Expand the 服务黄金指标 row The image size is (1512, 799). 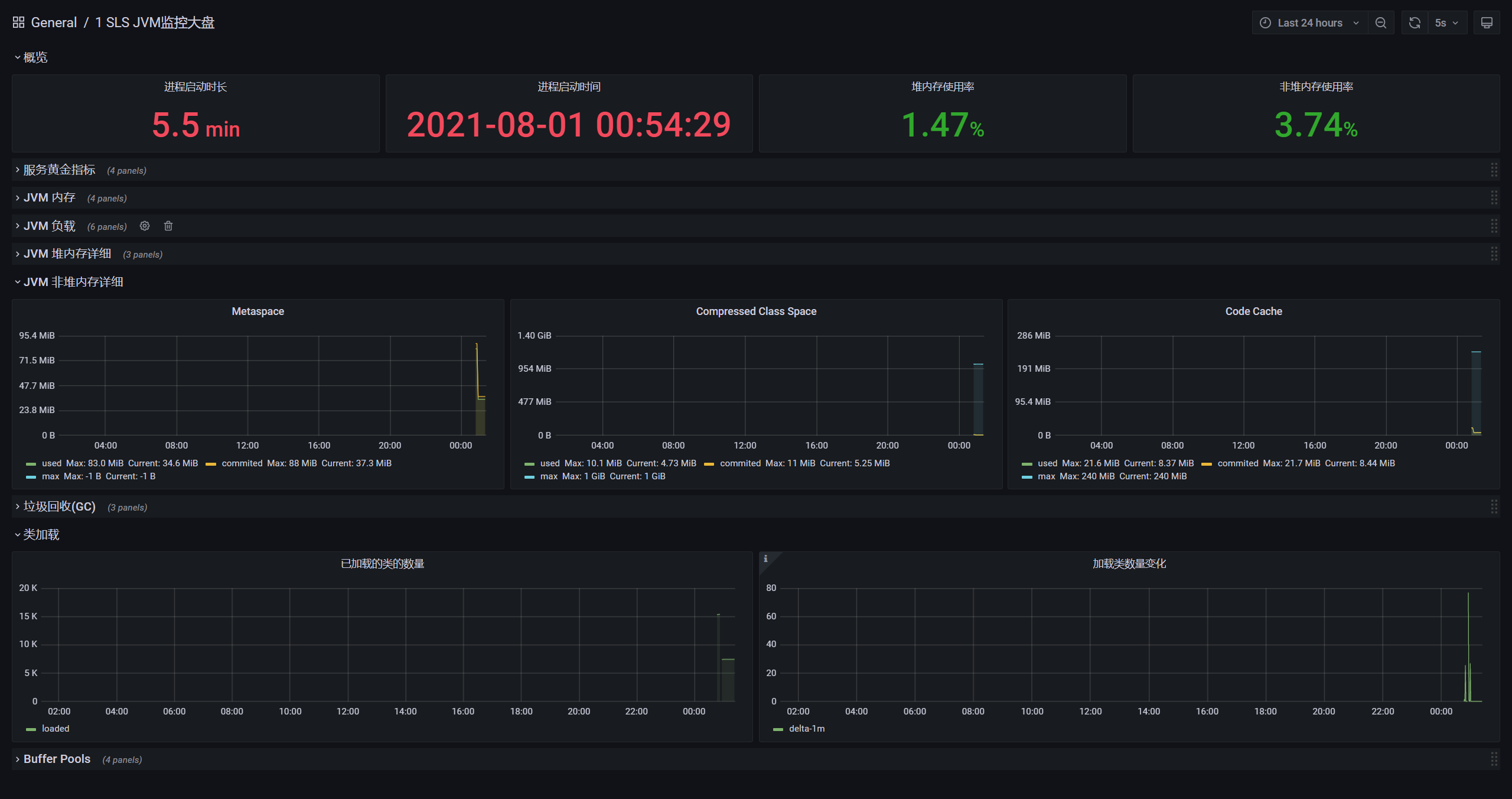(59, 170)
